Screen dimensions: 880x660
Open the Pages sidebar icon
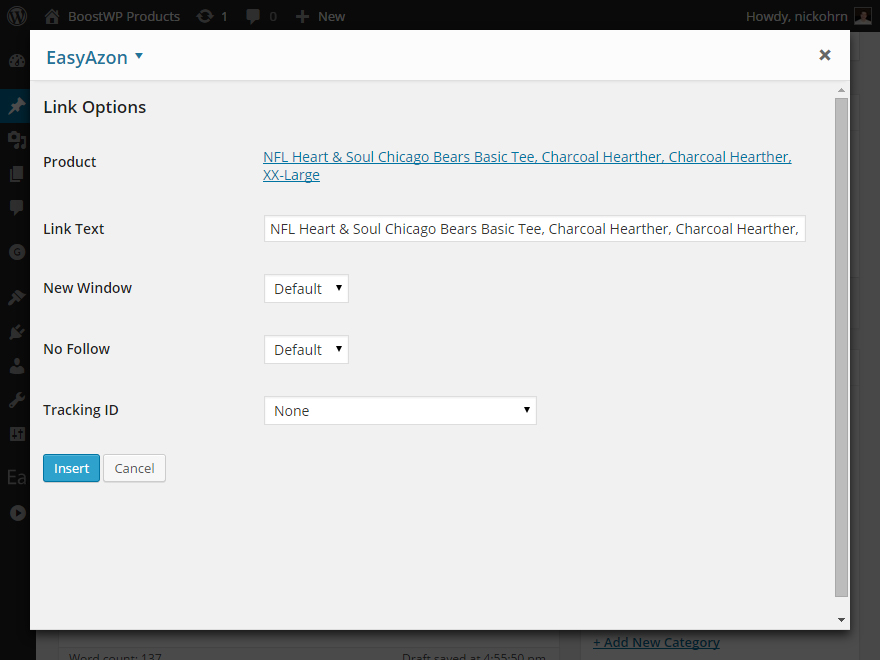click(17, 173)
